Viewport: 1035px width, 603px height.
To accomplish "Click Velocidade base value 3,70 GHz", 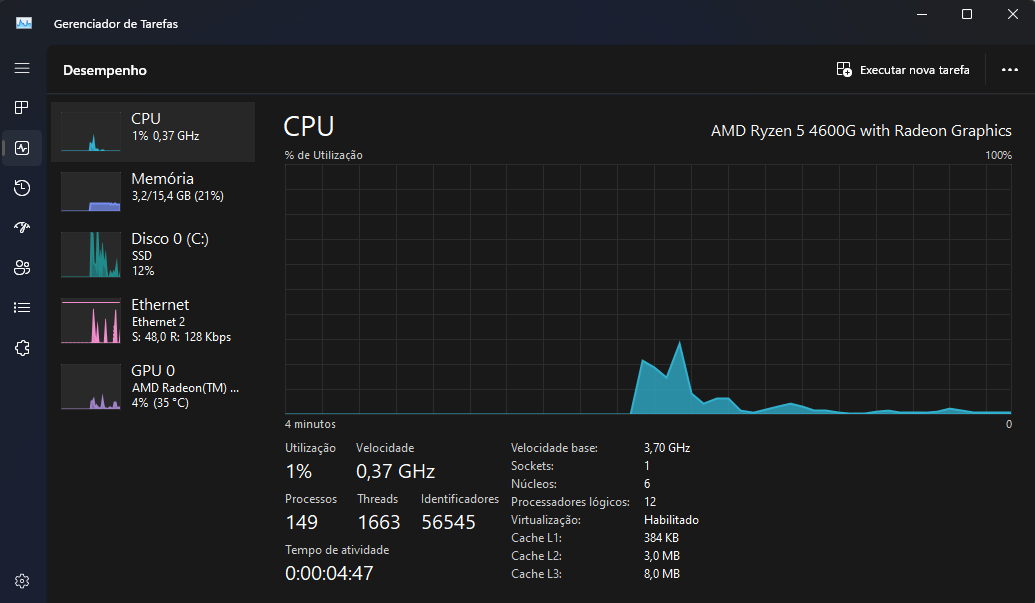I will 667,448.
